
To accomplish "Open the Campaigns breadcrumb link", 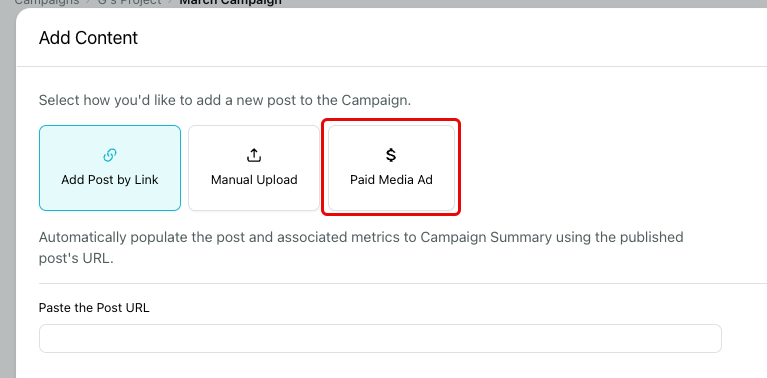I will point(46,2).
